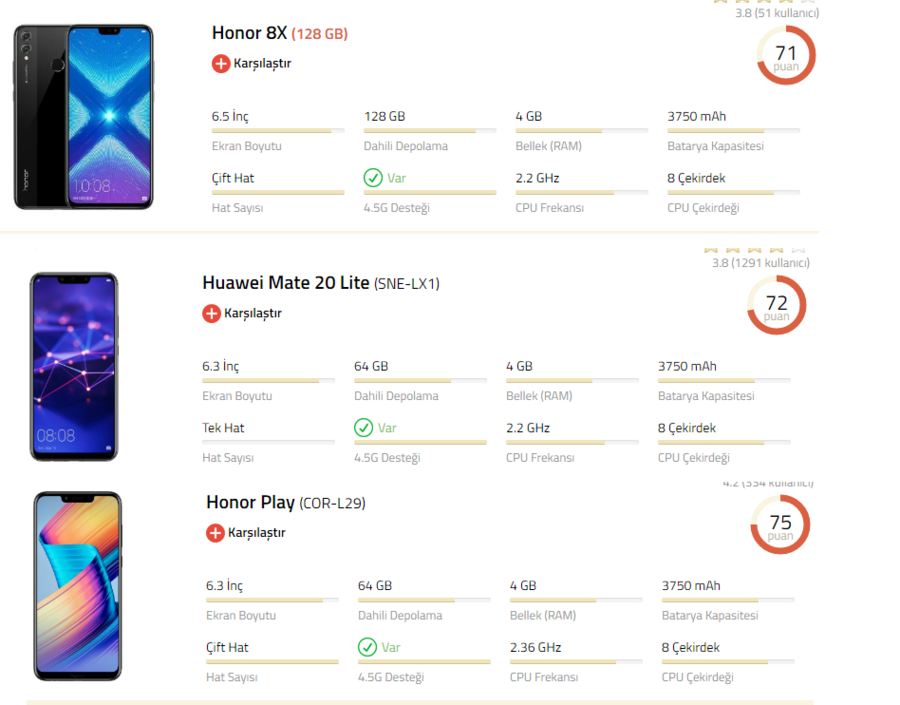Click the 75 puan score circle
This screenshot has width=900, height=705.
click(780, 525)
